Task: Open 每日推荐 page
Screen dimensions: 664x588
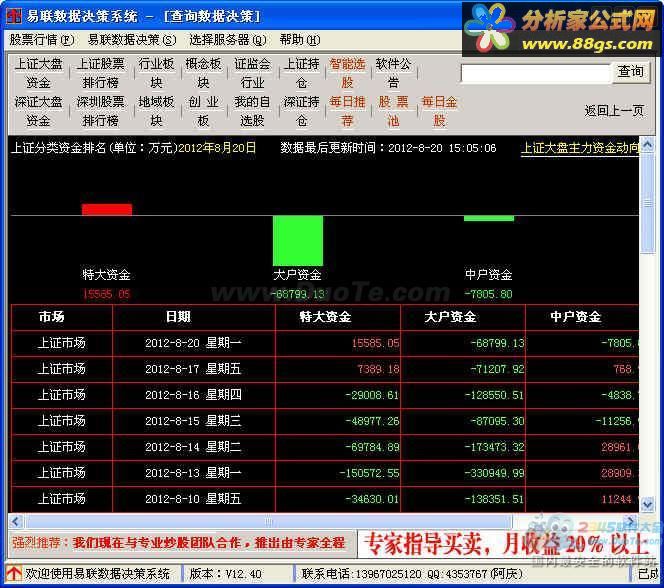Action: click(347, 111)
